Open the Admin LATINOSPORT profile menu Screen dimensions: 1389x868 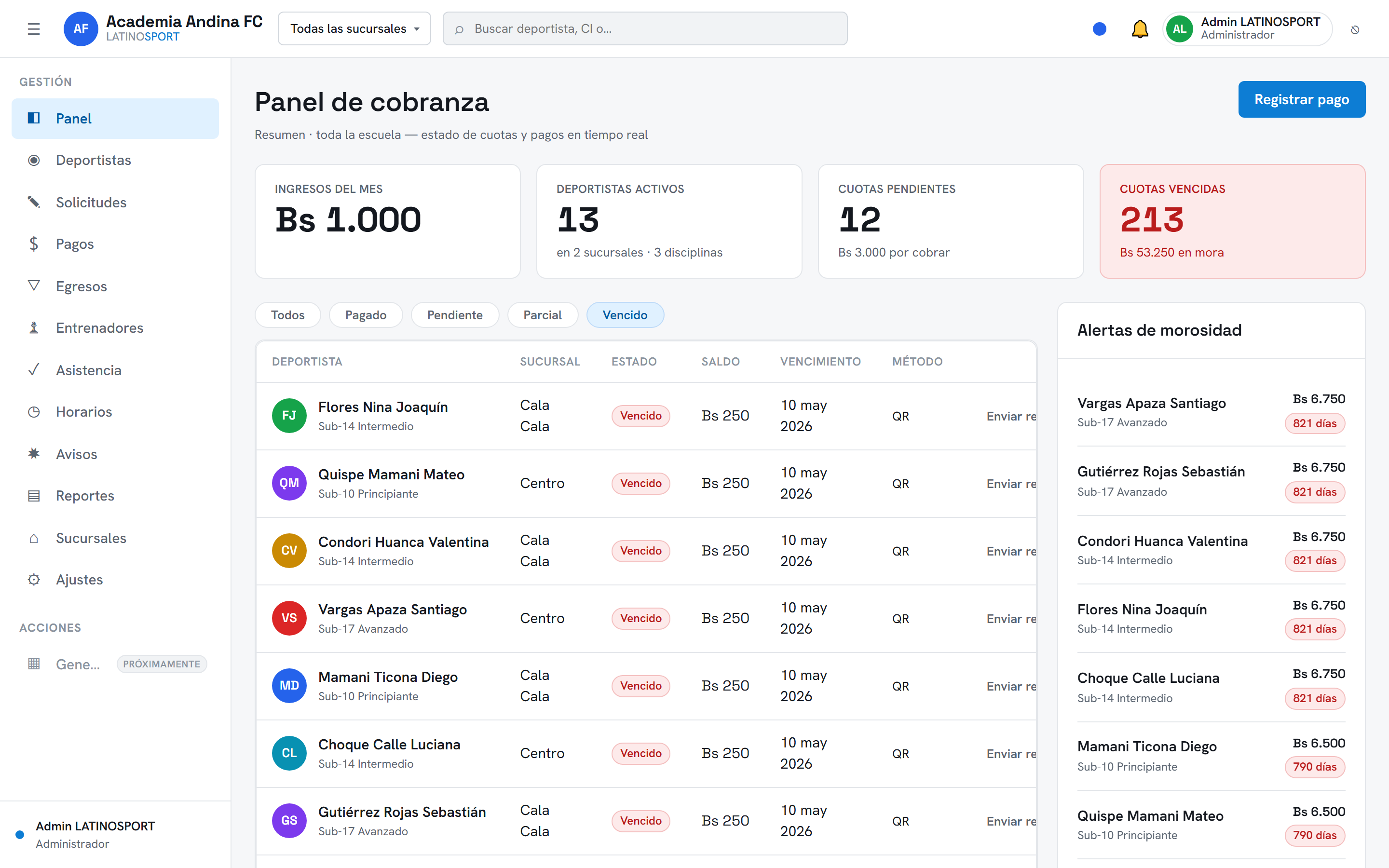click(1247, 29)
